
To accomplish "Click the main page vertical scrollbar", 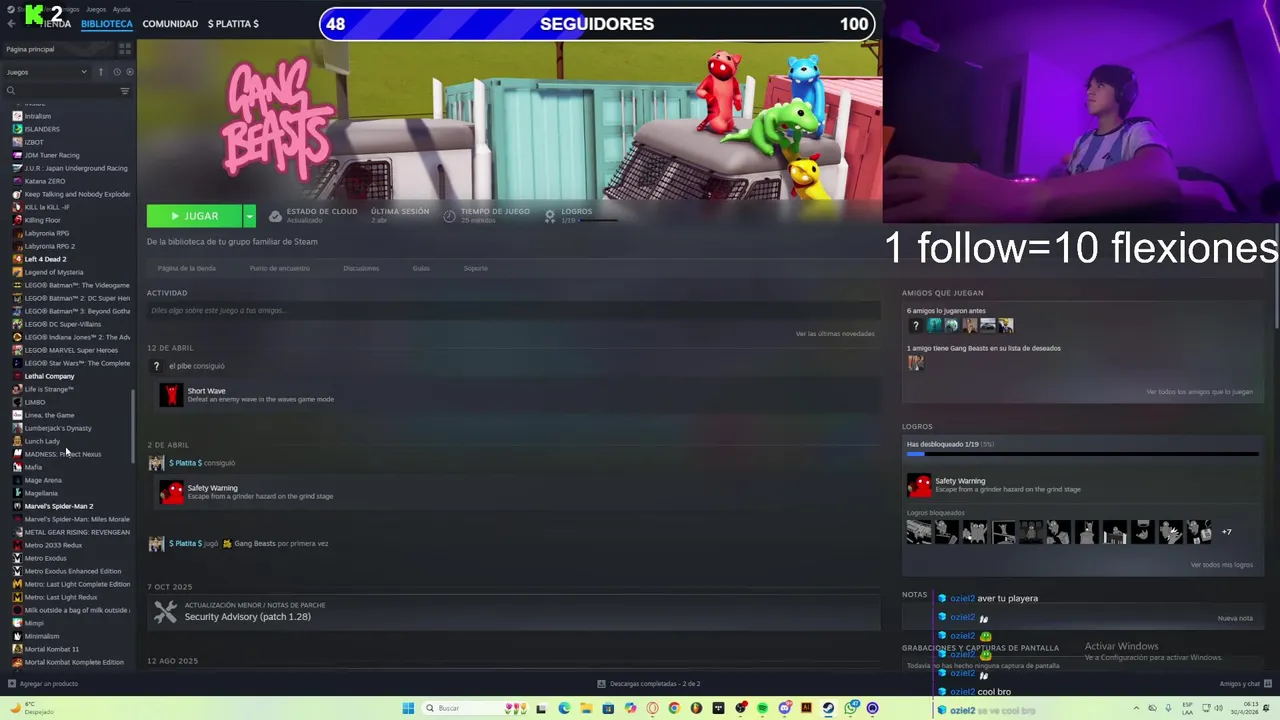I will coord(1276,275).
